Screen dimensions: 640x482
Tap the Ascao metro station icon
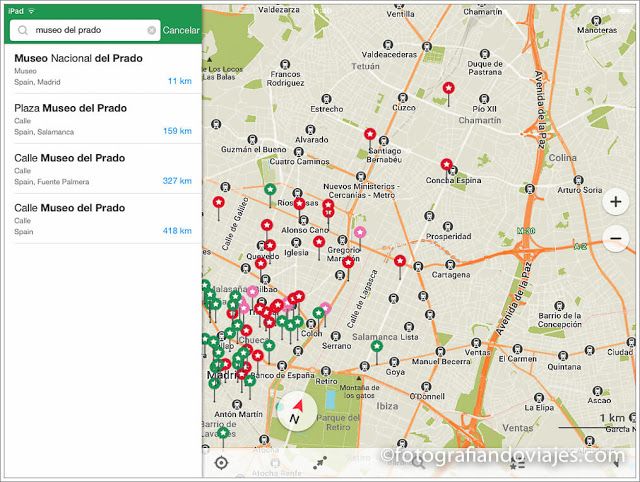(x=598, y=391)
